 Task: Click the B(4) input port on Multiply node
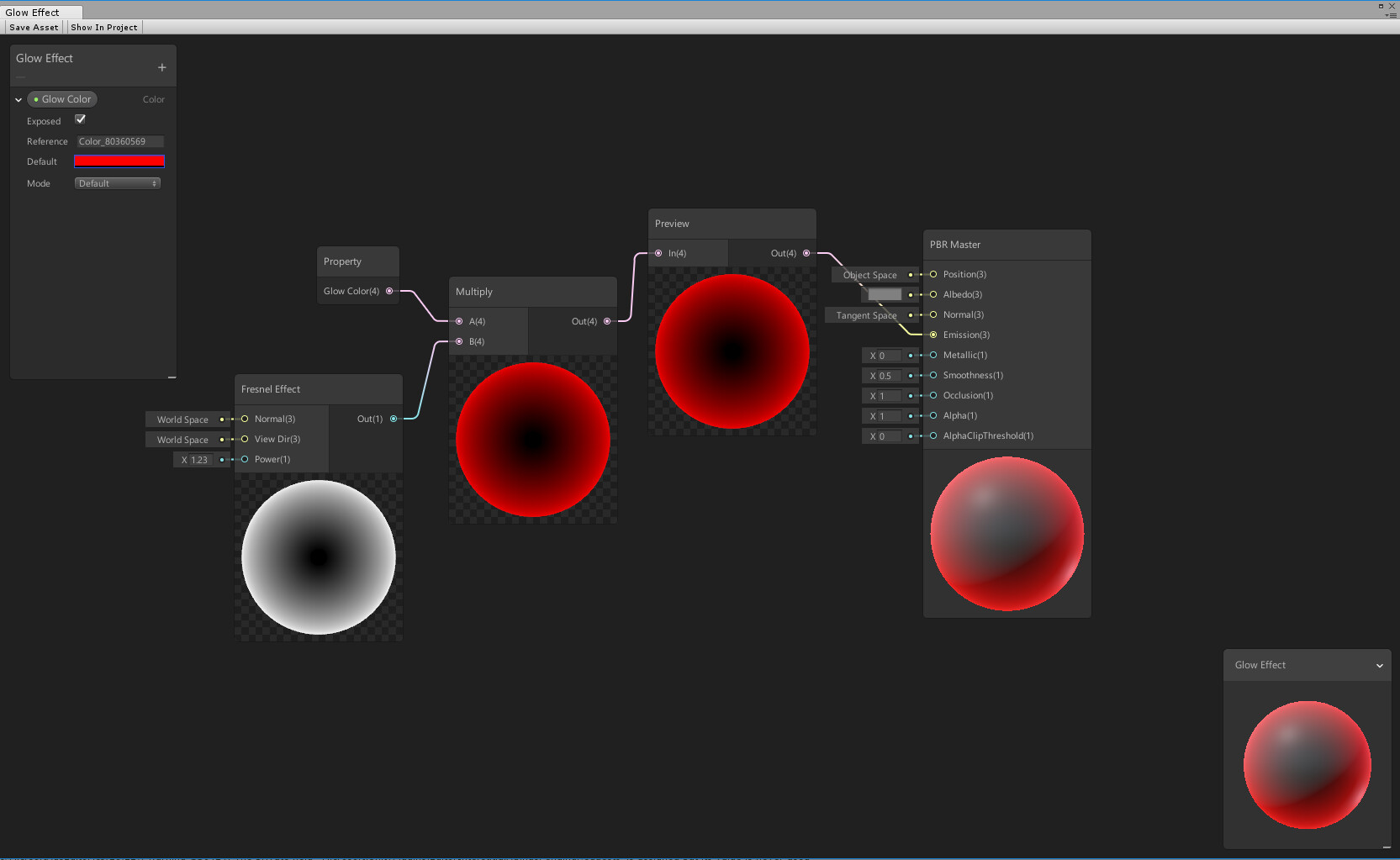(459, 341)
